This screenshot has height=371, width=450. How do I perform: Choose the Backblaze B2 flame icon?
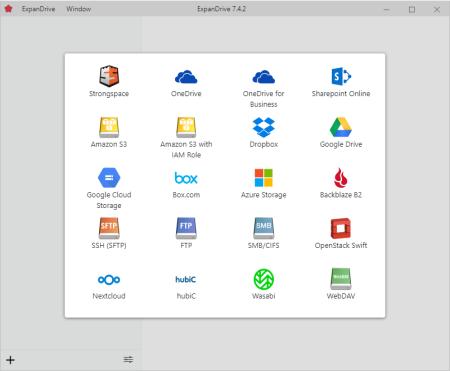(x=341, y=178)
